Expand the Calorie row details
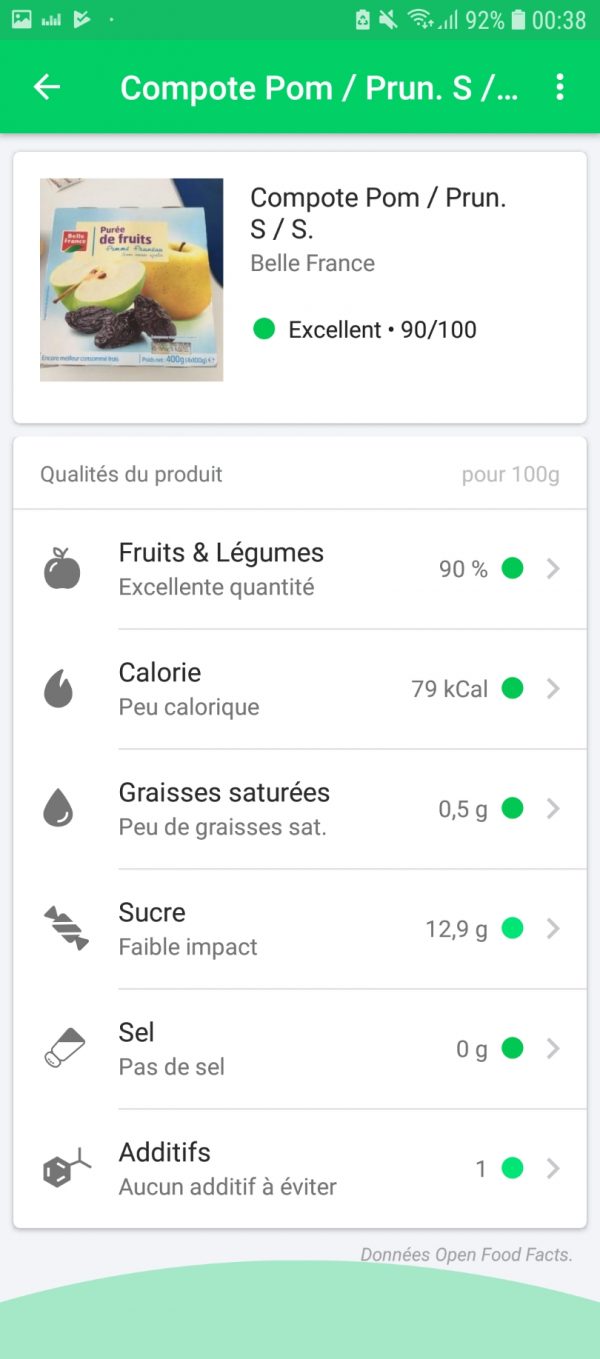The image size is (600, 1359). 553,688
